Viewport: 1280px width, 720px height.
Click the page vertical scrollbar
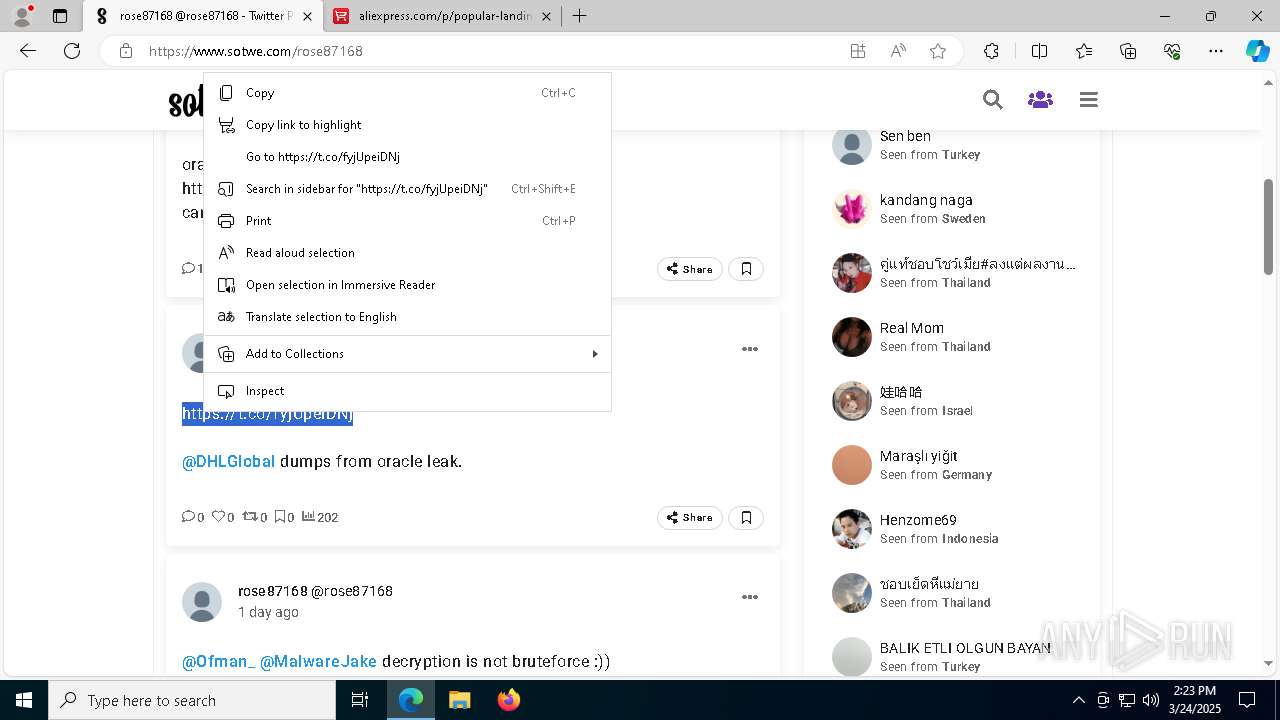tap(1269, 226)
